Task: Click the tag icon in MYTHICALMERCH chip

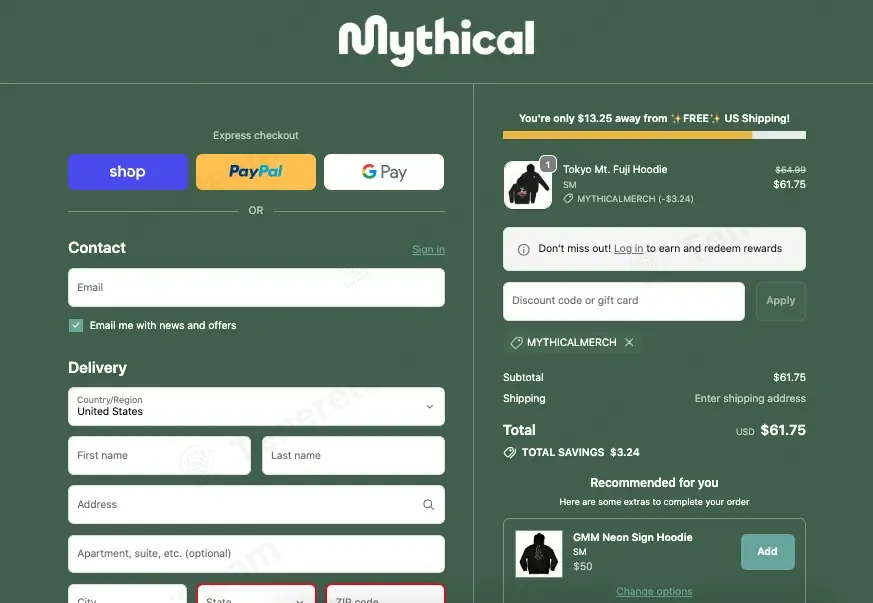Action: pyautogui.click(x=516, y=342)
